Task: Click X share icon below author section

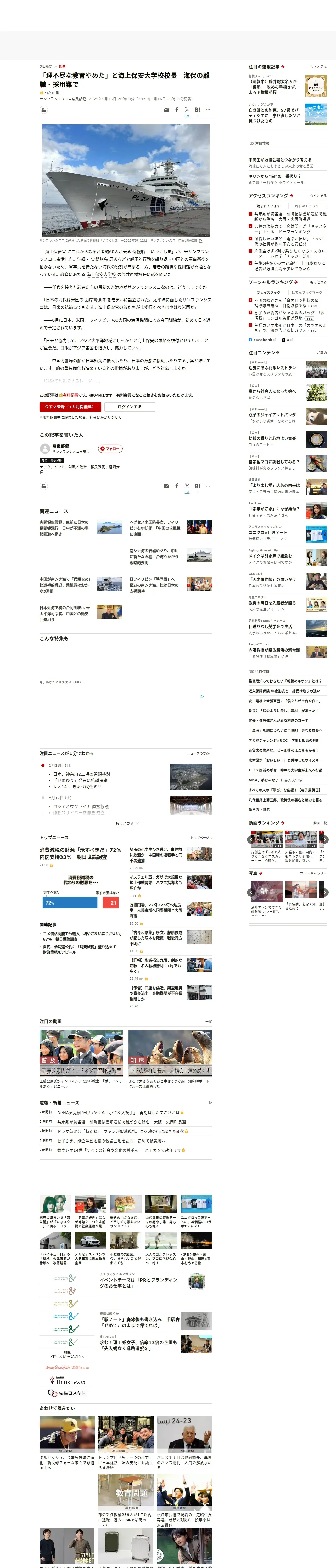Action: pos(187,486)
